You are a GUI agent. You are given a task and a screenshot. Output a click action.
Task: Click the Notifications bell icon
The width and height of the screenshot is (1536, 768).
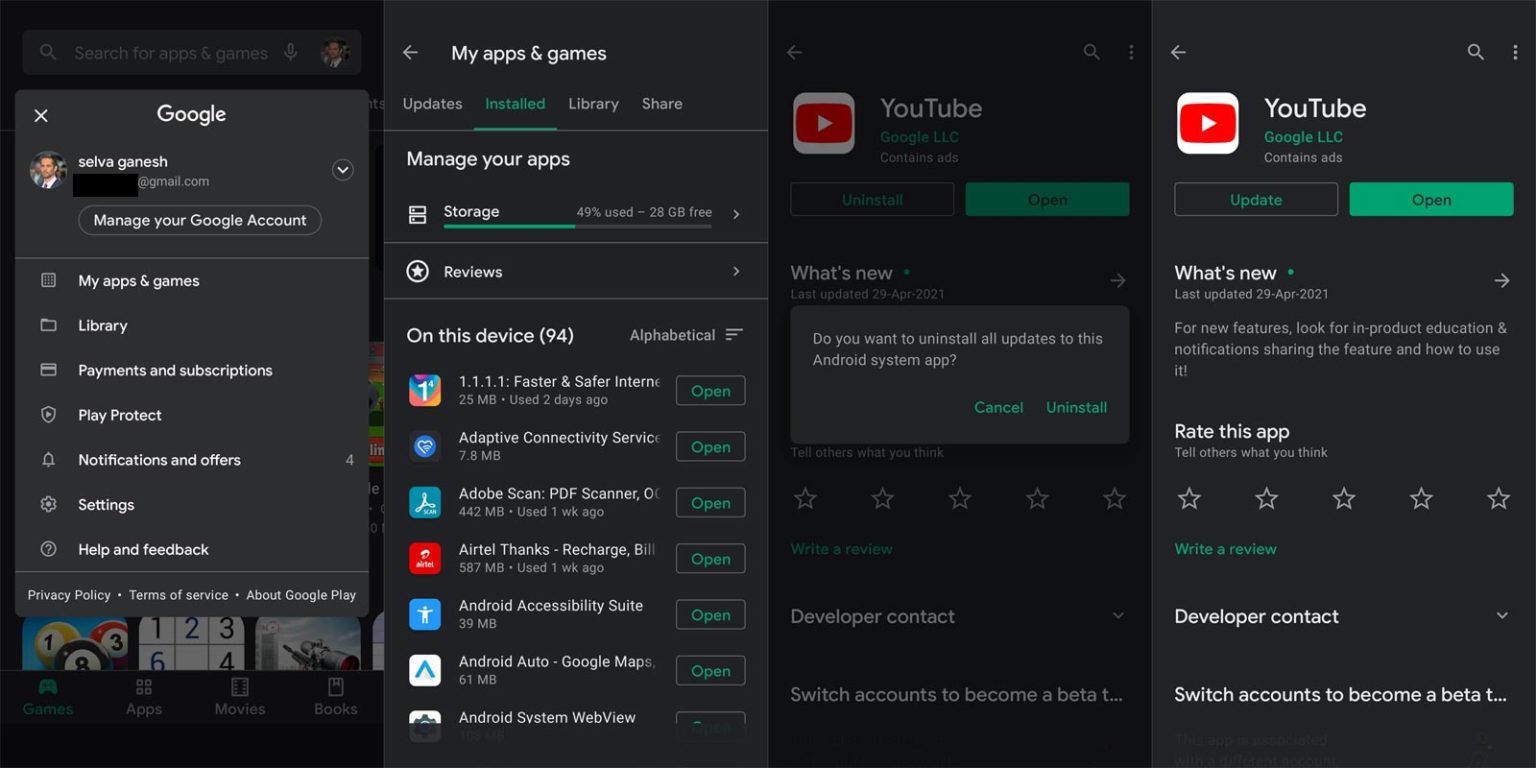tap(48, 460)
